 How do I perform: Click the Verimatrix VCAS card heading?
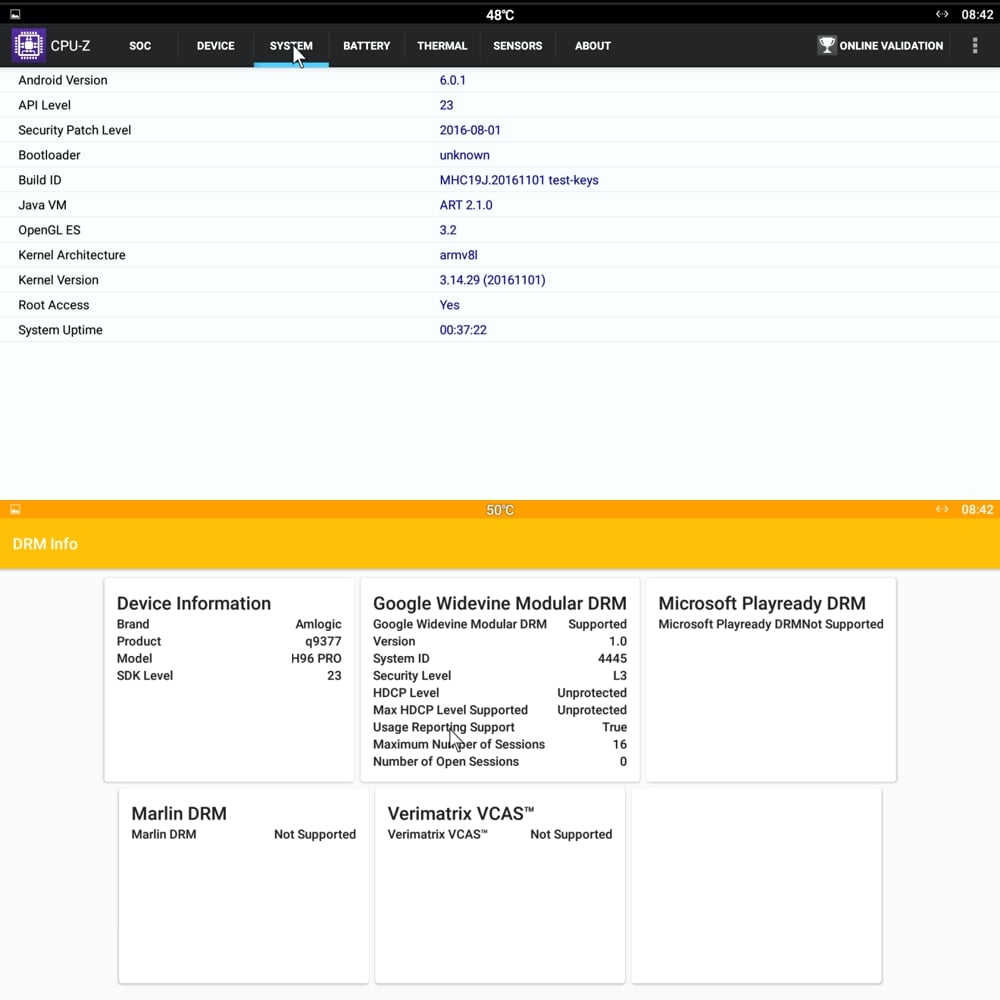point(460,814)
